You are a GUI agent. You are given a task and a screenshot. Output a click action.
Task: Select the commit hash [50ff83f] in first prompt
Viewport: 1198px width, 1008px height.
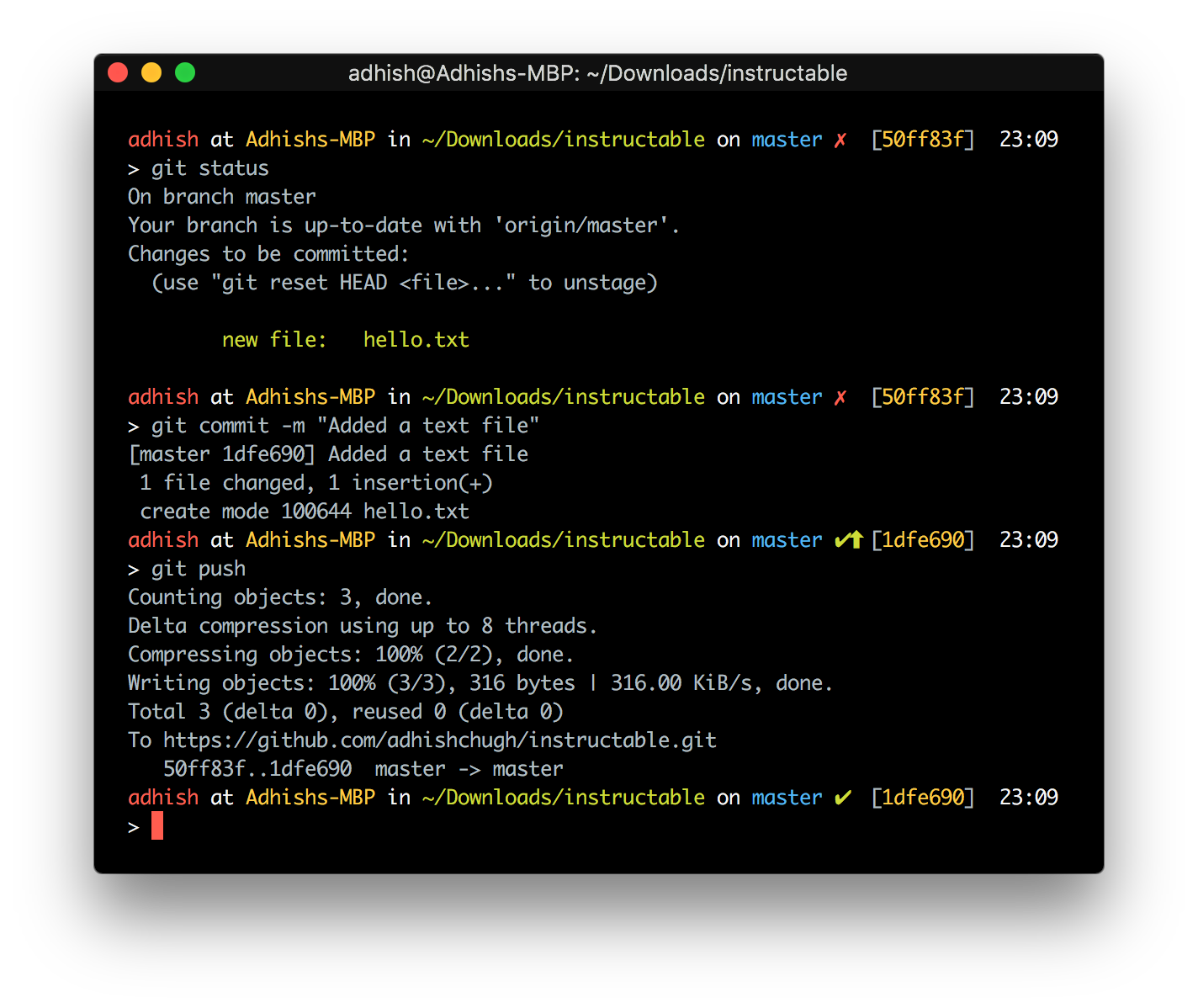(923, 140)
